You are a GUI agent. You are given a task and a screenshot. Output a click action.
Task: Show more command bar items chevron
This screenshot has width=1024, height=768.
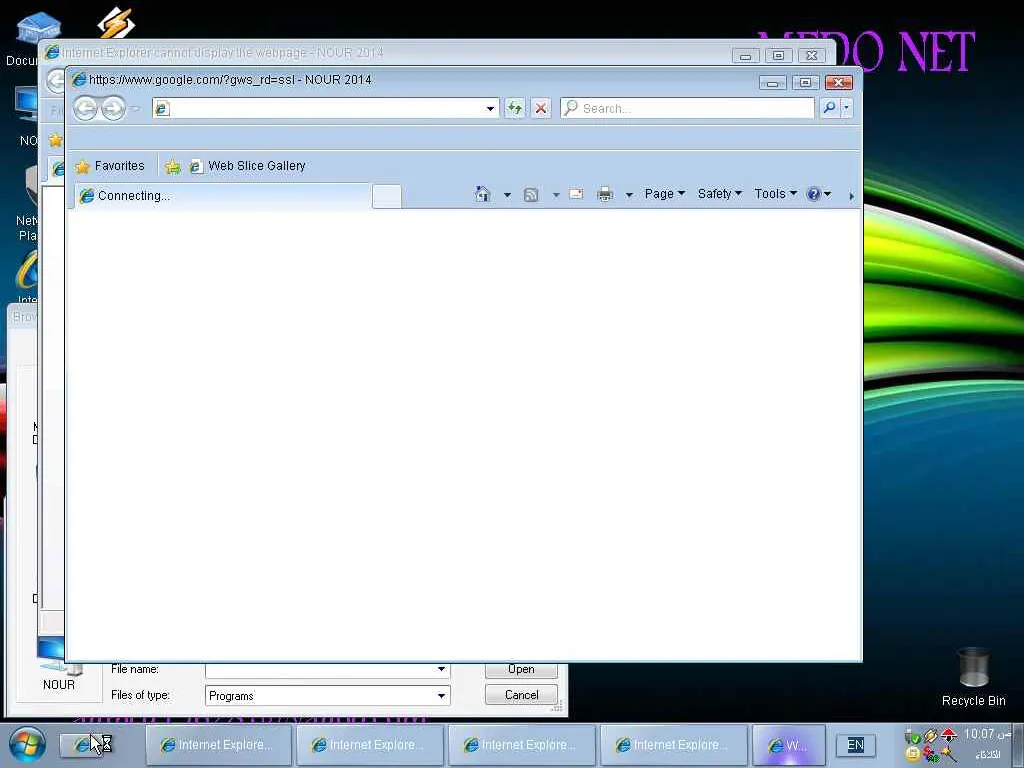(851, 195)
